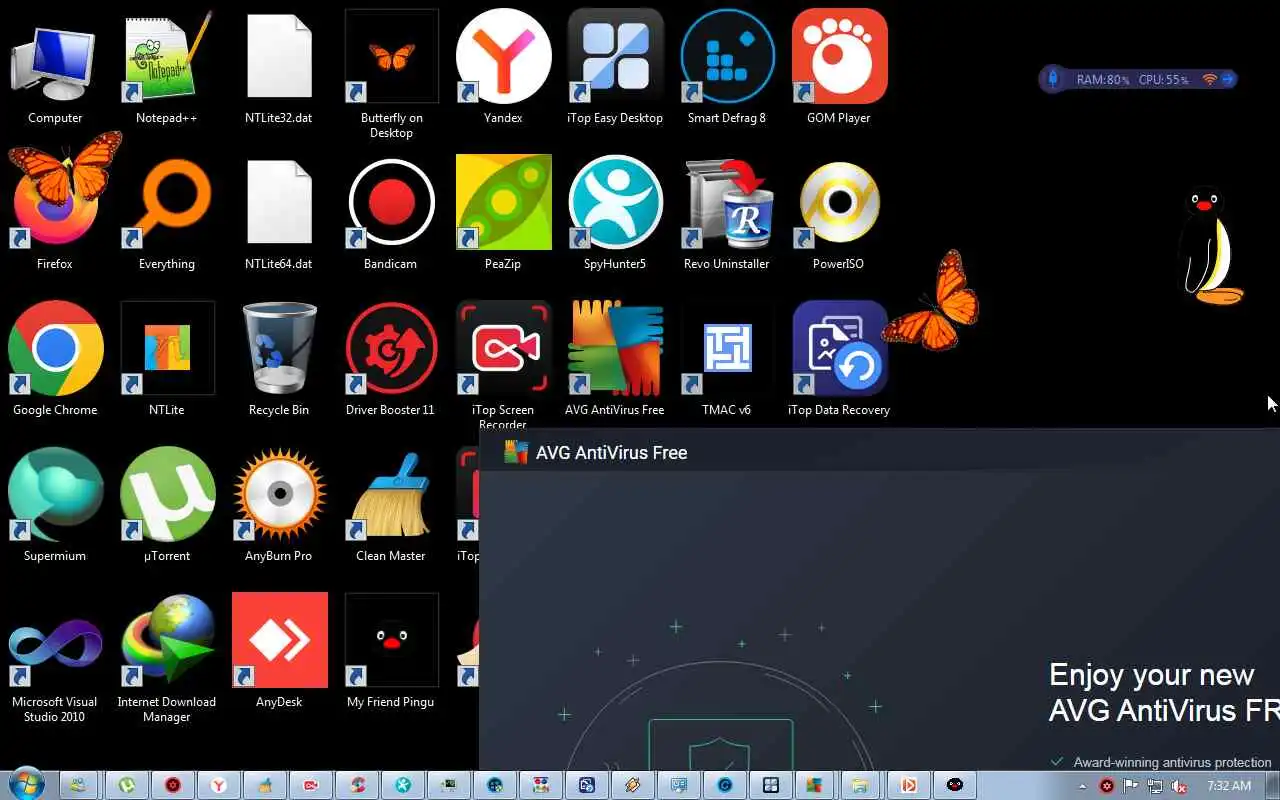
Task: Launch Bandicam screen recorder
Action: coord(391,213)
